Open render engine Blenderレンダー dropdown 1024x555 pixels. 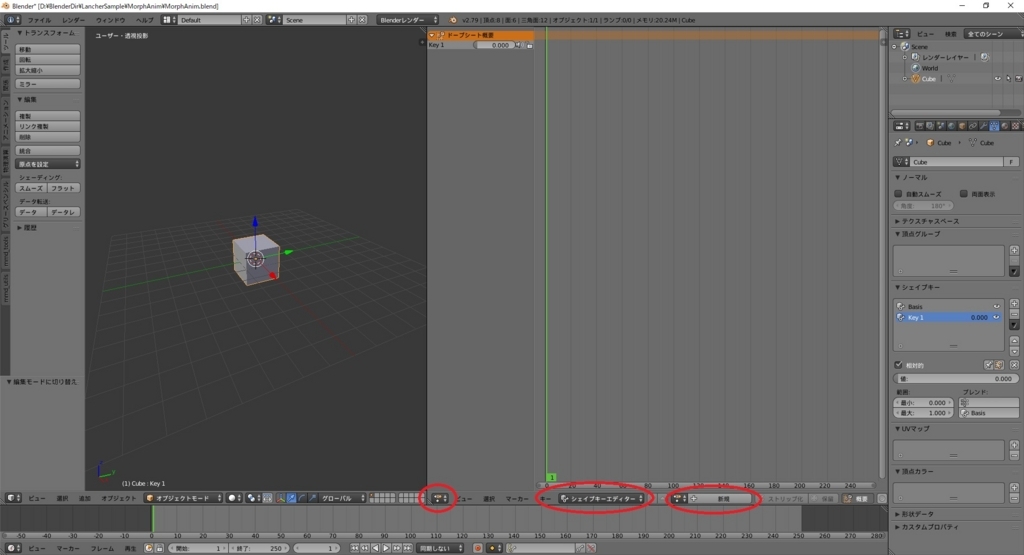408,20
